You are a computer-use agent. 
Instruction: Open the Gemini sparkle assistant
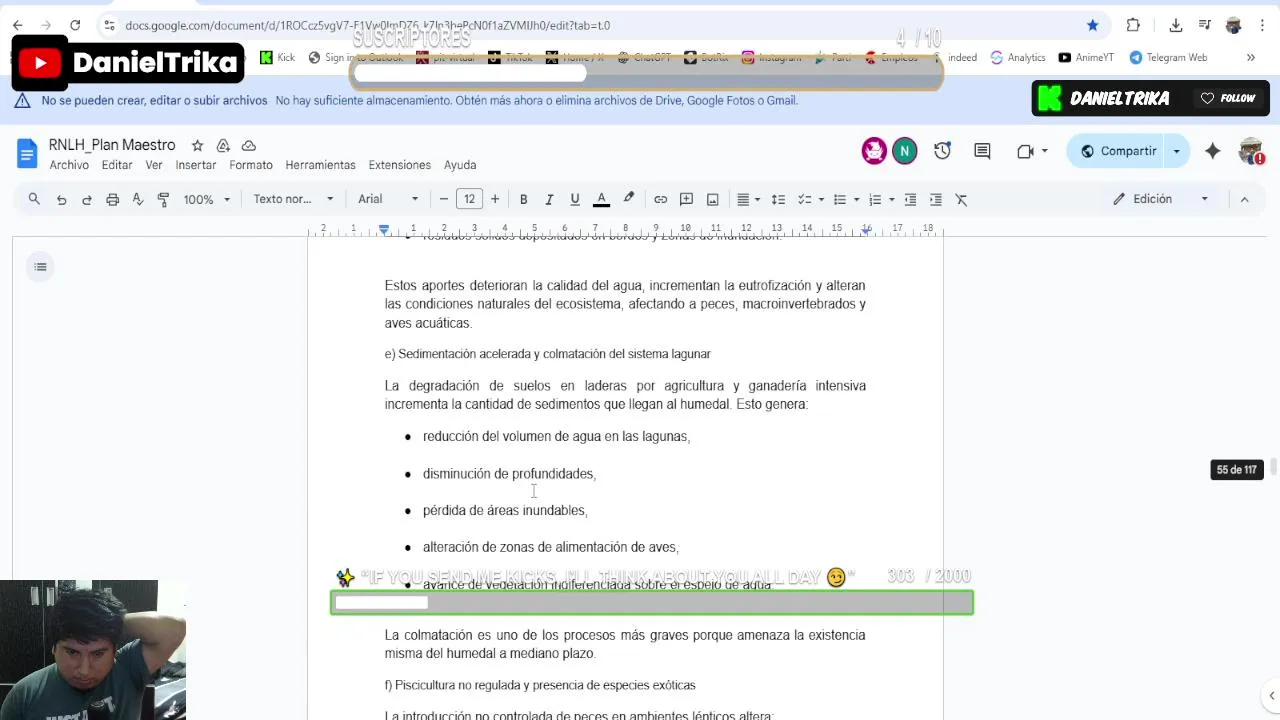(x=1213, y=151)
